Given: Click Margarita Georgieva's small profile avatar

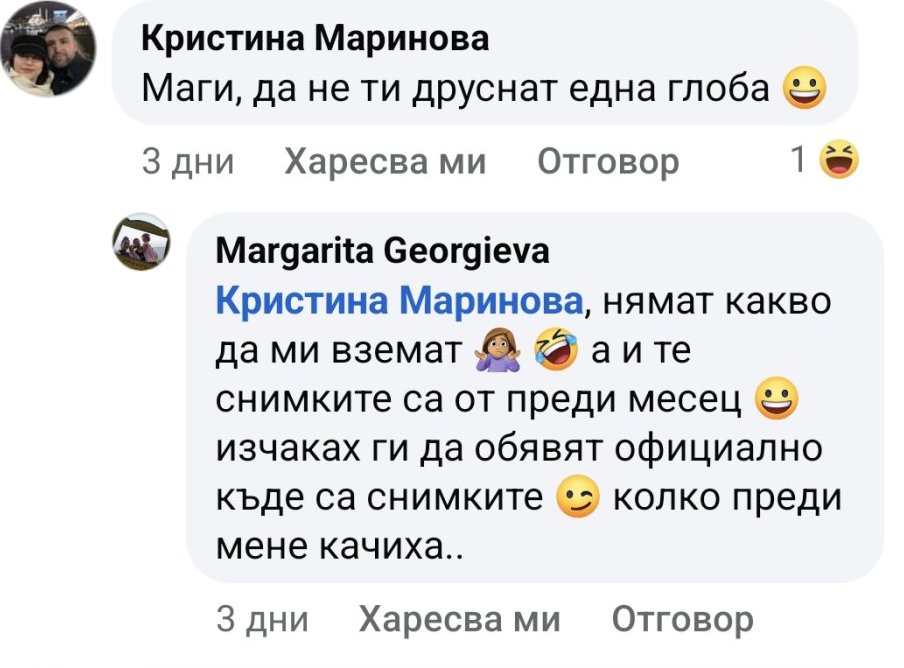Looking at the screenshot, I should pyautogui.click(x=140, y=241).
